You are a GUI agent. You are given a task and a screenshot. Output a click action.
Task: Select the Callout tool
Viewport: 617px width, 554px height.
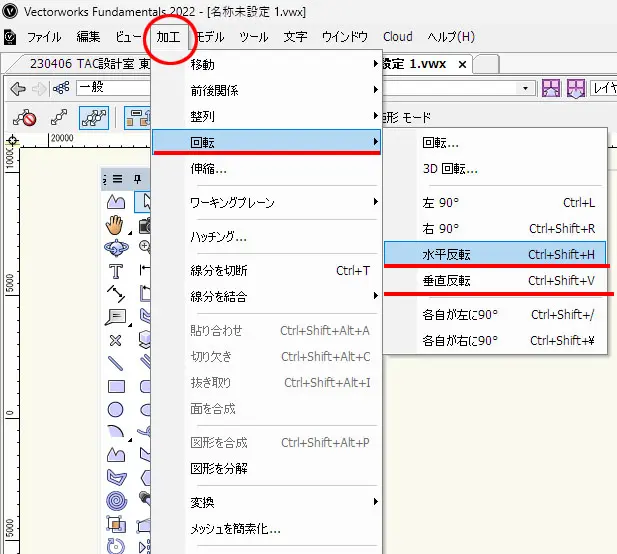(115, 317)
